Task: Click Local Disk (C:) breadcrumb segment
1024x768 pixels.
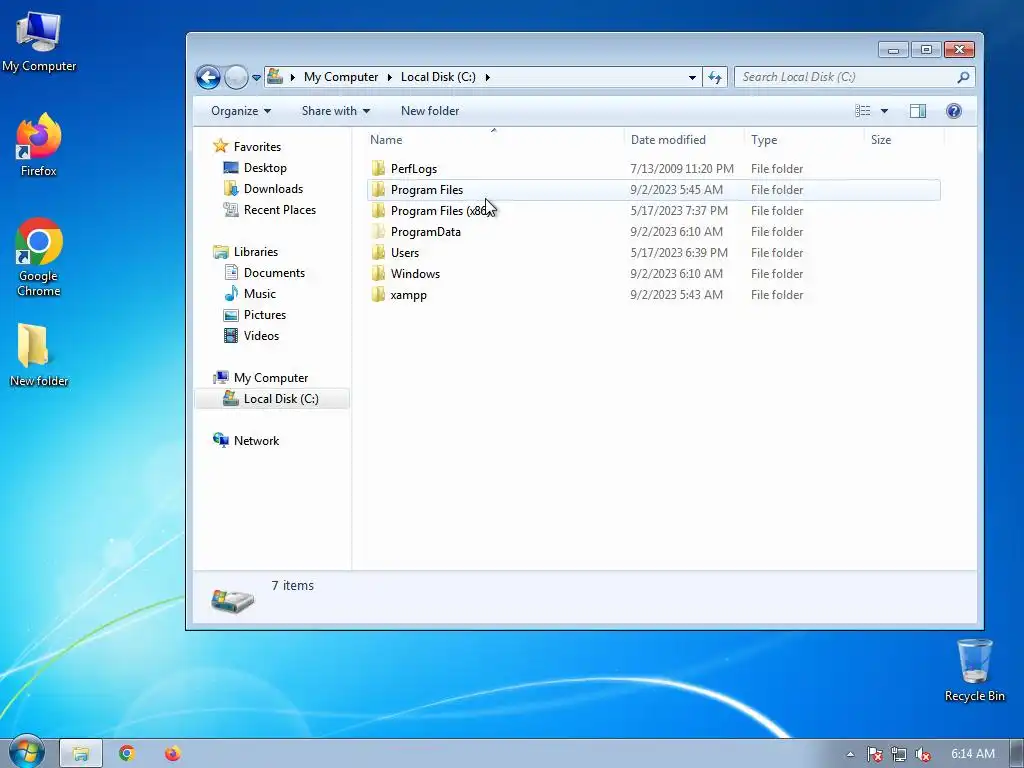Action: pyautogui.click(x=438, y=77)
